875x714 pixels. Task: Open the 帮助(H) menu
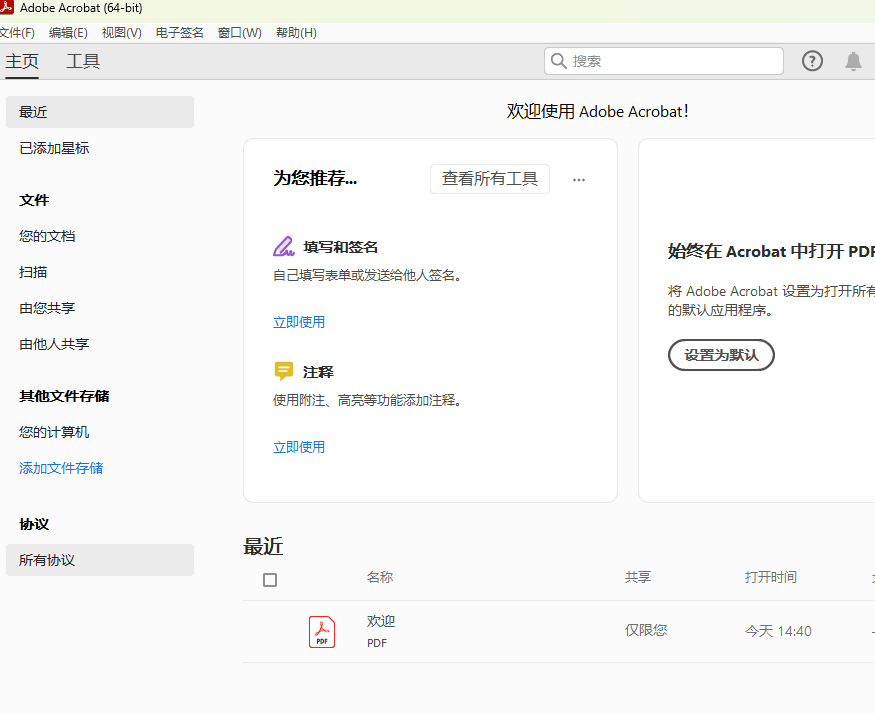pos(296,33)
